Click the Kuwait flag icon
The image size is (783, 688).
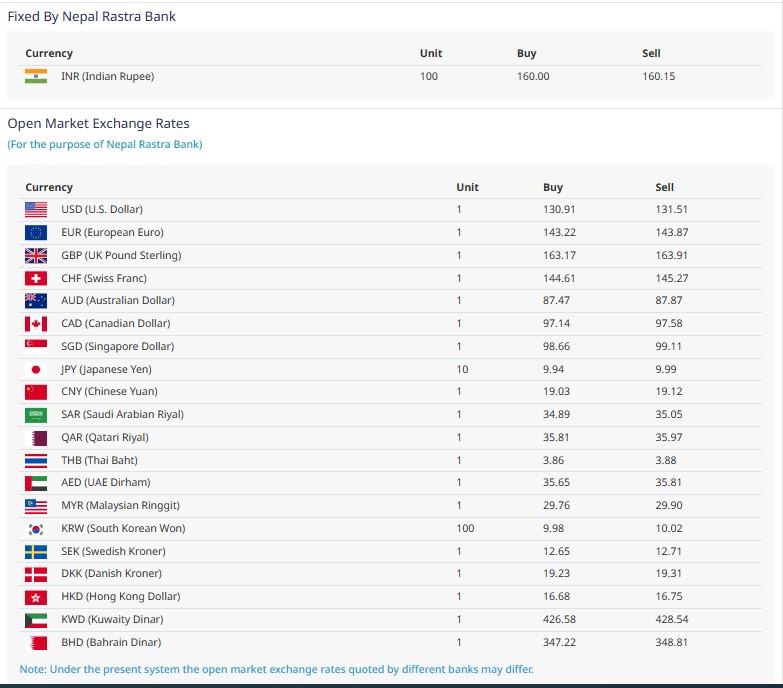36,620
